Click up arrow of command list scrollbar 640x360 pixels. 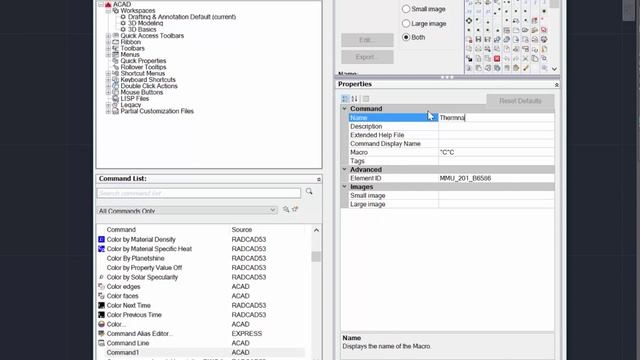316,230
